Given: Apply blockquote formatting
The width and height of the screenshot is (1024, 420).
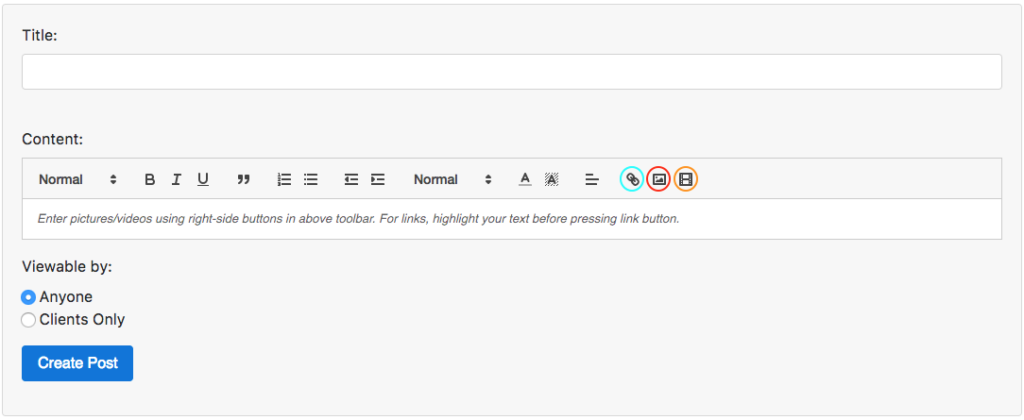Looking at the screenshot, I should click(244, 180).
